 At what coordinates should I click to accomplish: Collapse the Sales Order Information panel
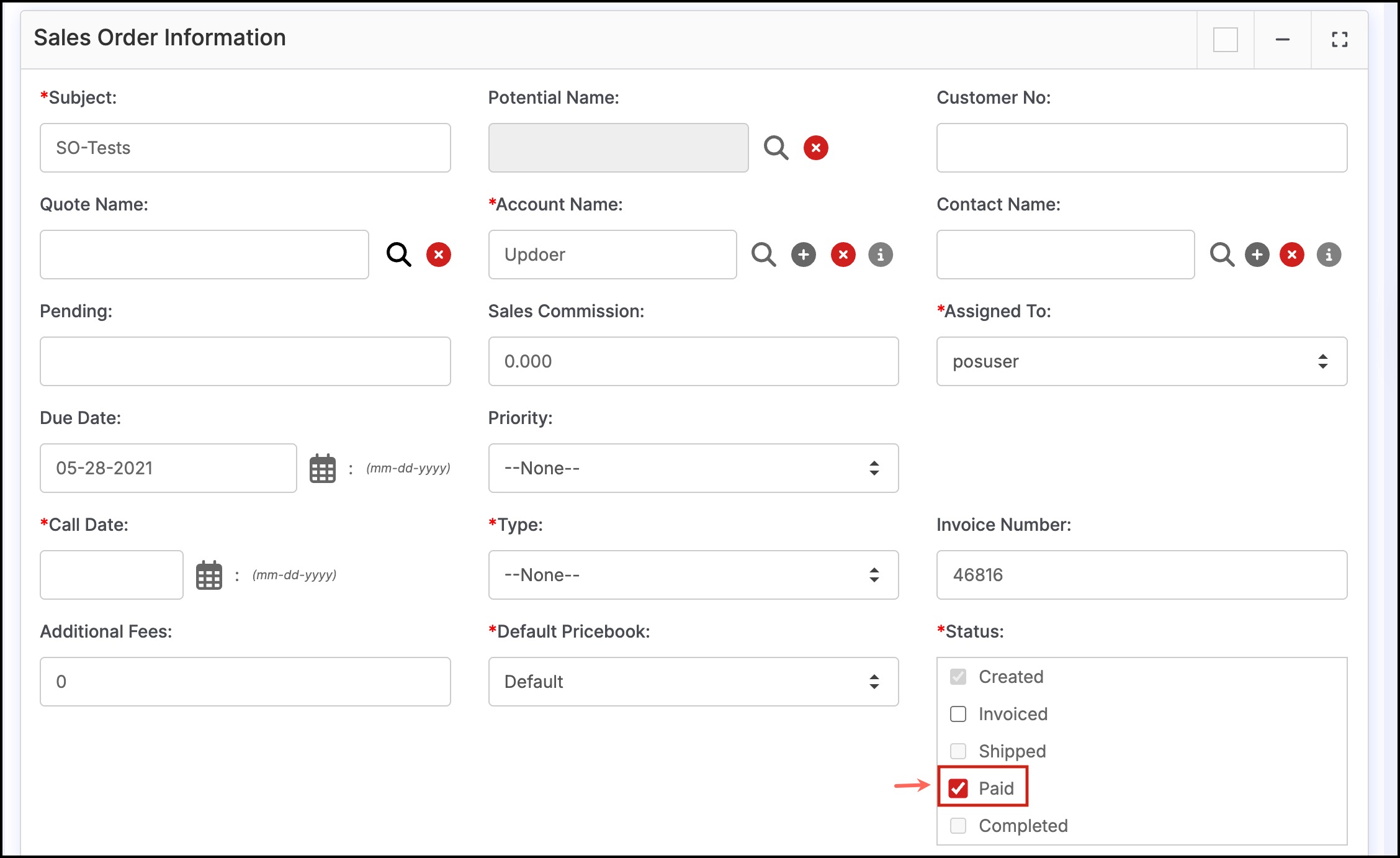pos(1282,40)
